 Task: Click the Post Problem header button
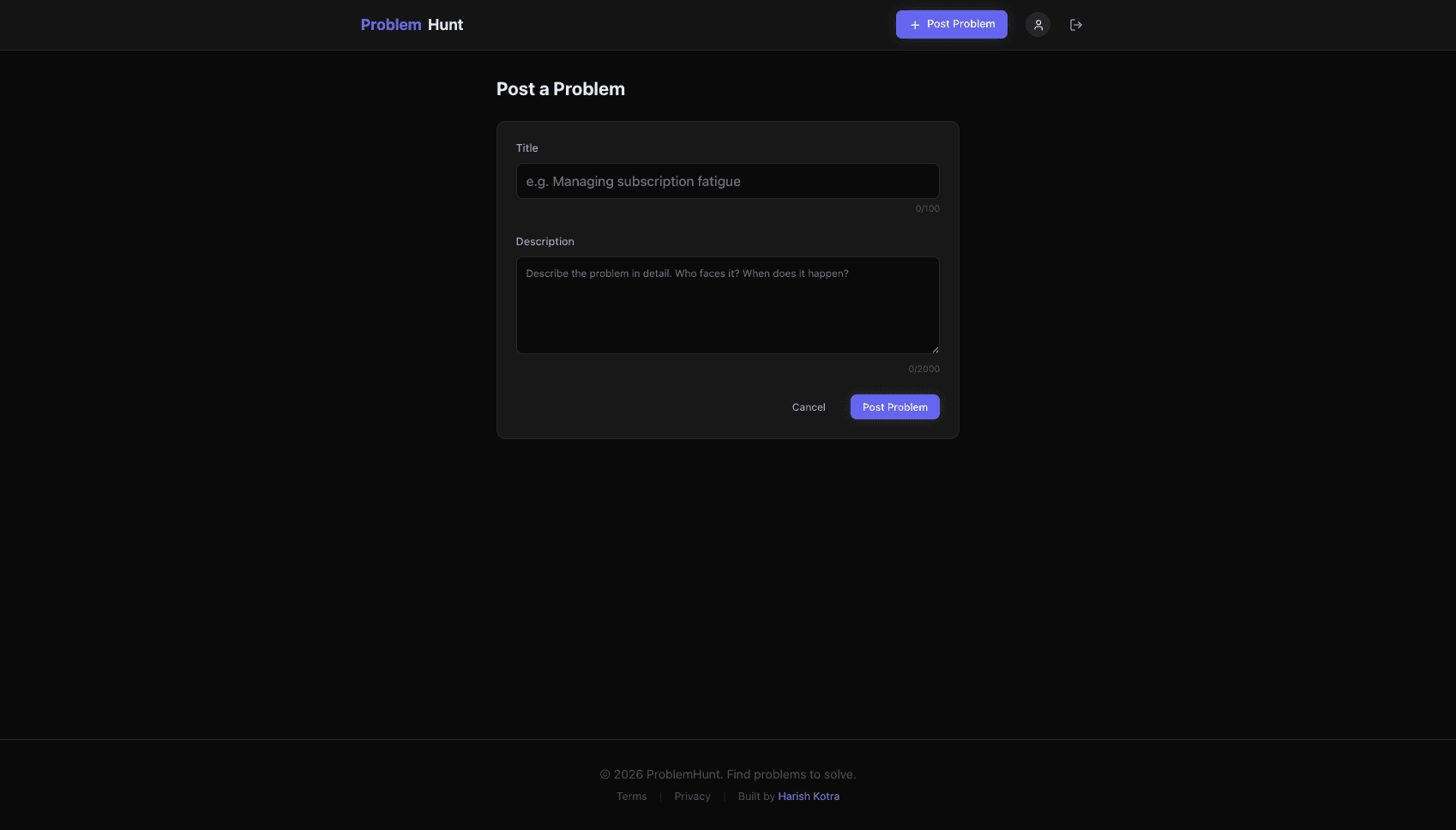951,24
